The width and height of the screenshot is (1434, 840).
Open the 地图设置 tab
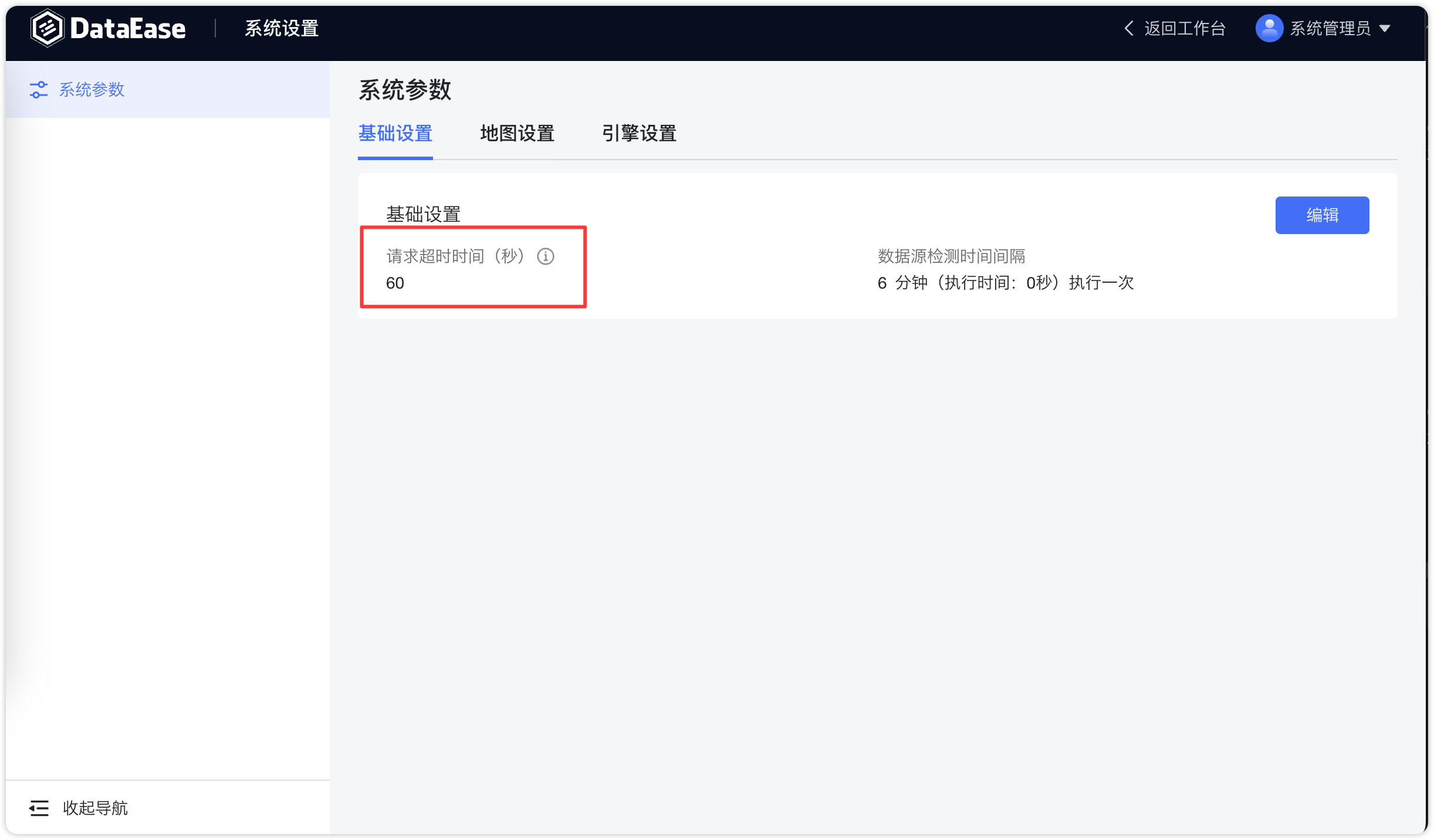[517, 134]
